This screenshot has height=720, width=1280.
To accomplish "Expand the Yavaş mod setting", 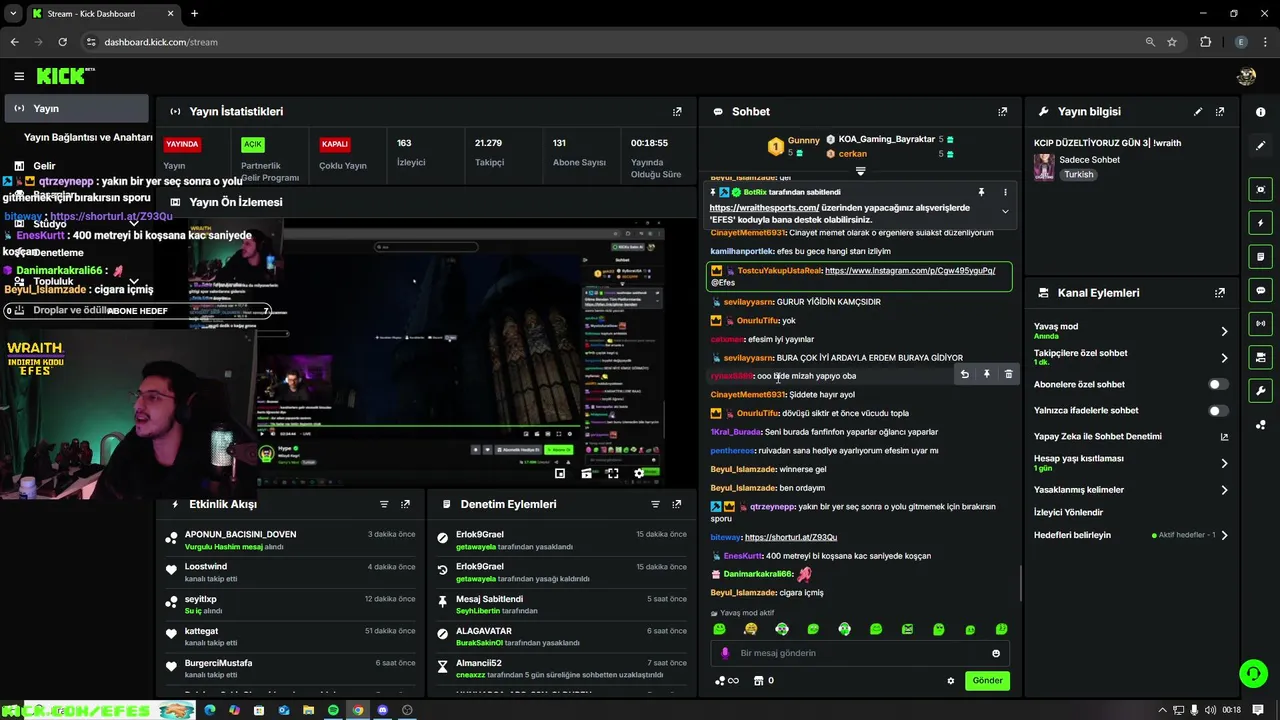I will 1224,331.
